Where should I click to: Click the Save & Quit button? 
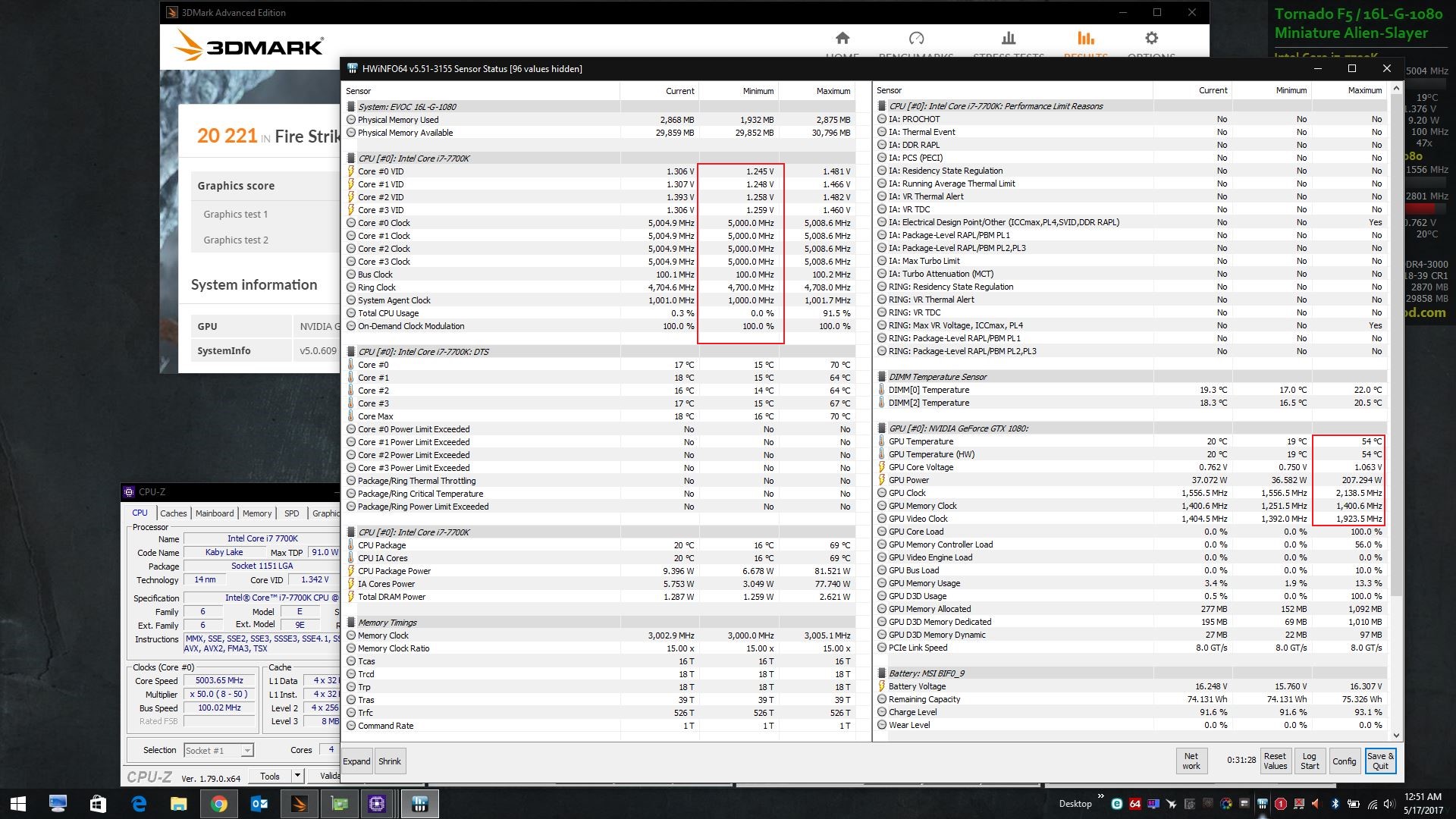[x=1380, y=761]
